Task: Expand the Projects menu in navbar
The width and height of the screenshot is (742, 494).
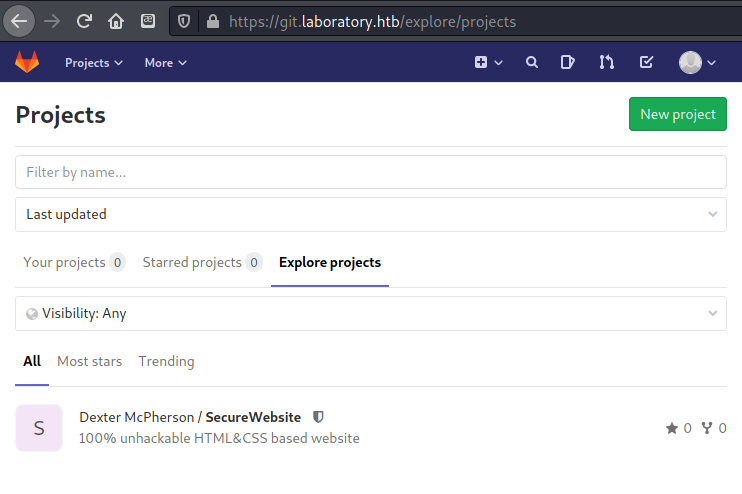Action: (x=94, y=62)
